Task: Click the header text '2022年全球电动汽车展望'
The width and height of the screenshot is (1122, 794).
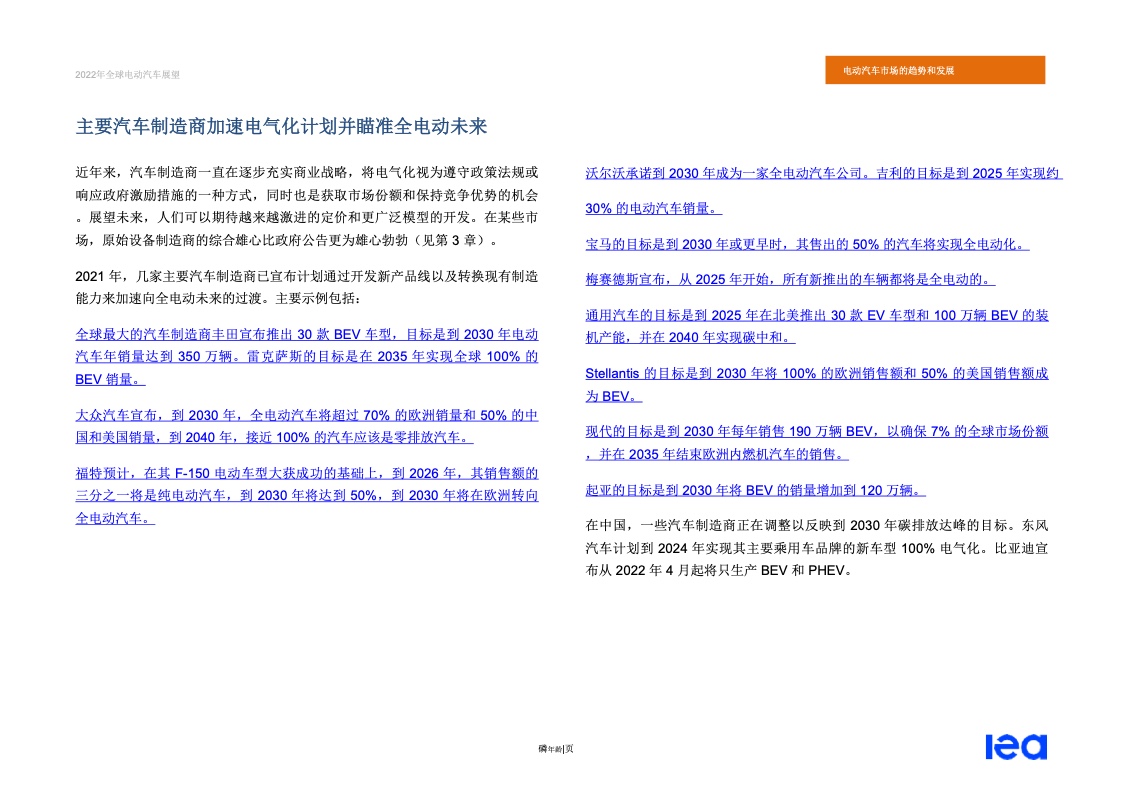Action: coord(127,74)
